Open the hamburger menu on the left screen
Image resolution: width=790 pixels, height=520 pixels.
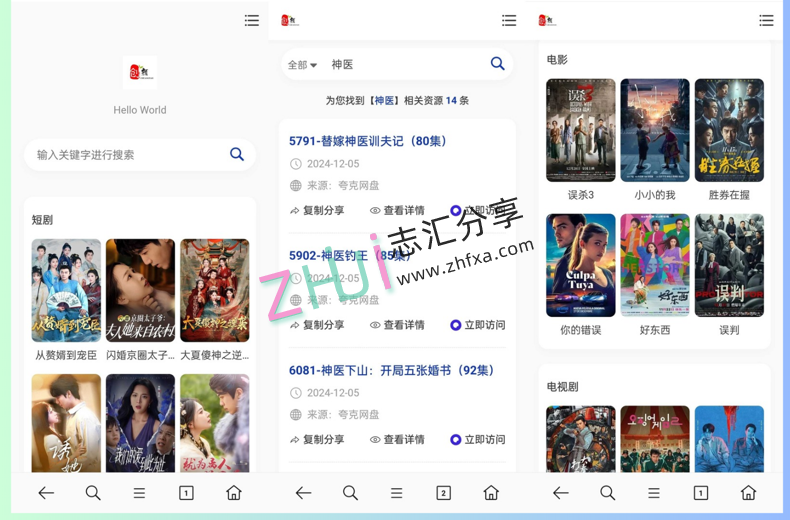(x=252, y=20)
